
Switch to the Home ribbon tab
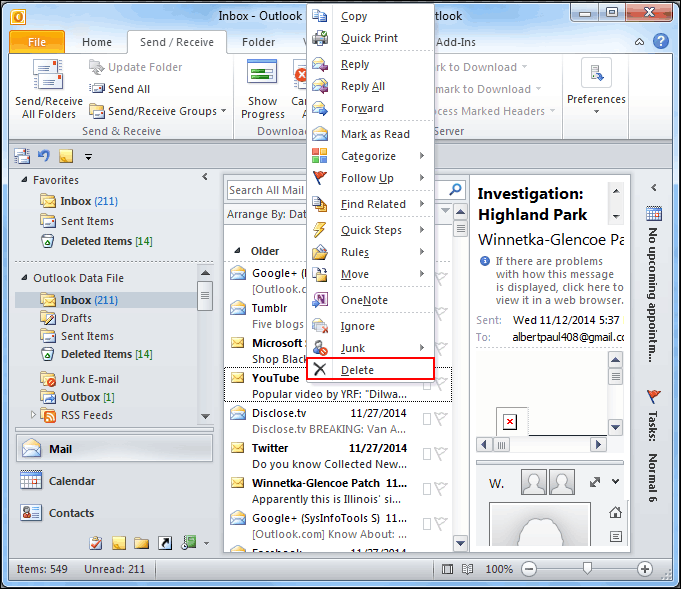click(97, 42)
